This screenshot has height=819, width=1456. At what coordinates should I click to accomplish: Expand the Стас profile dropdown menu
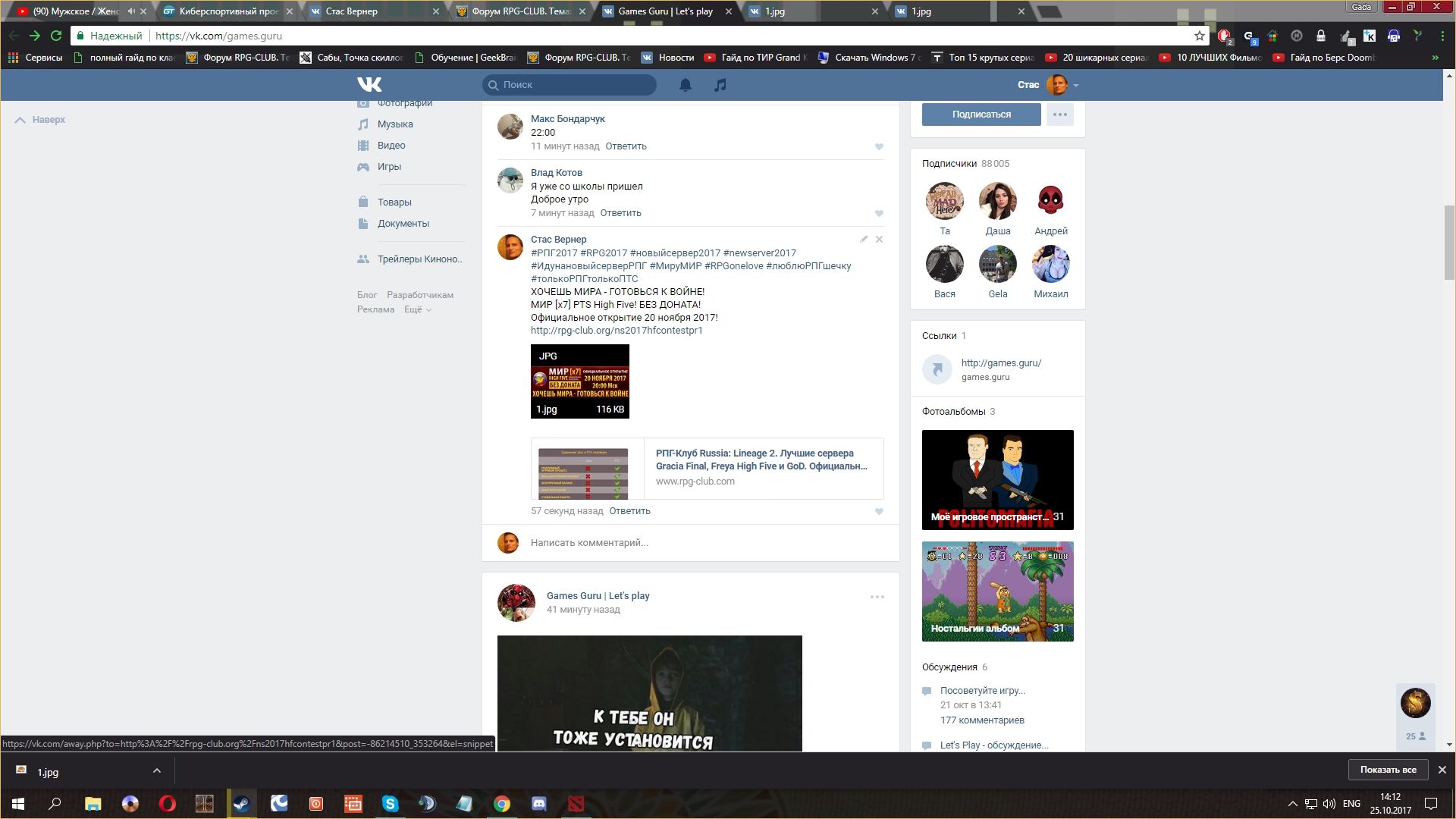(x=1076, y=85)
